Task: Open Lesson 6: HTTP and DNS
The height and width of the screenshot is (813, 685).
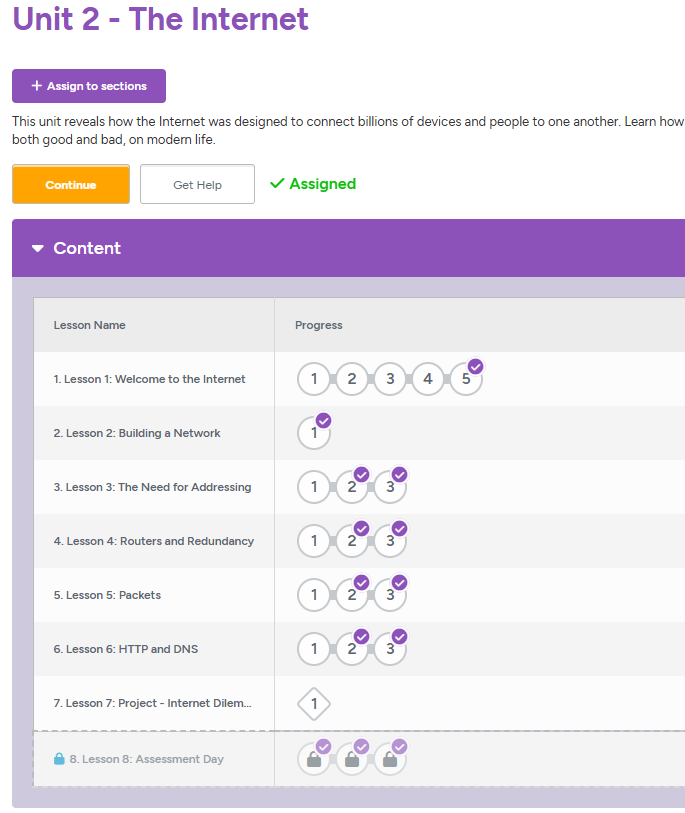Action: (126, 648)
